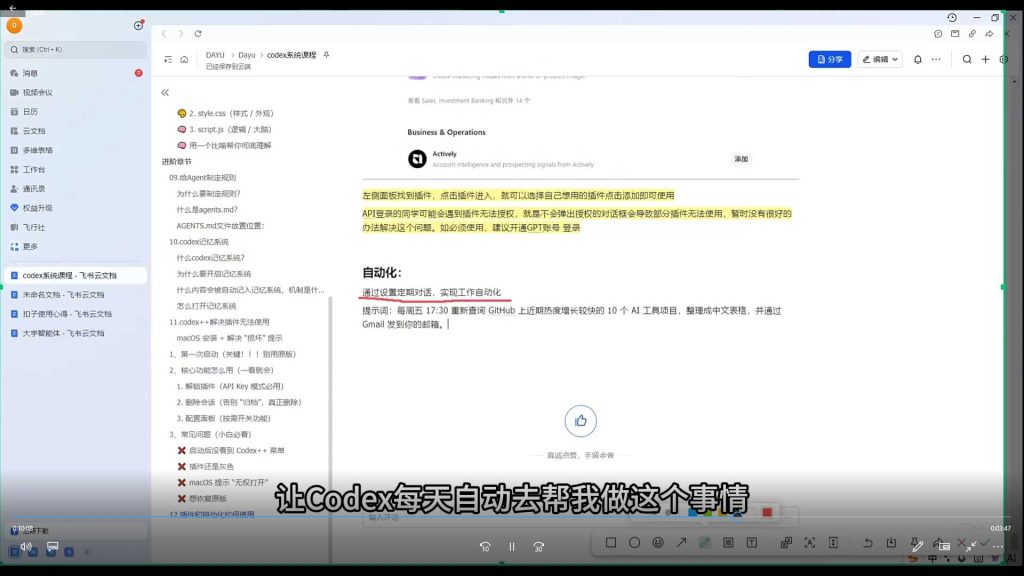Click the orange user avatar
The image size is (1024, 576).
(14, 25)
